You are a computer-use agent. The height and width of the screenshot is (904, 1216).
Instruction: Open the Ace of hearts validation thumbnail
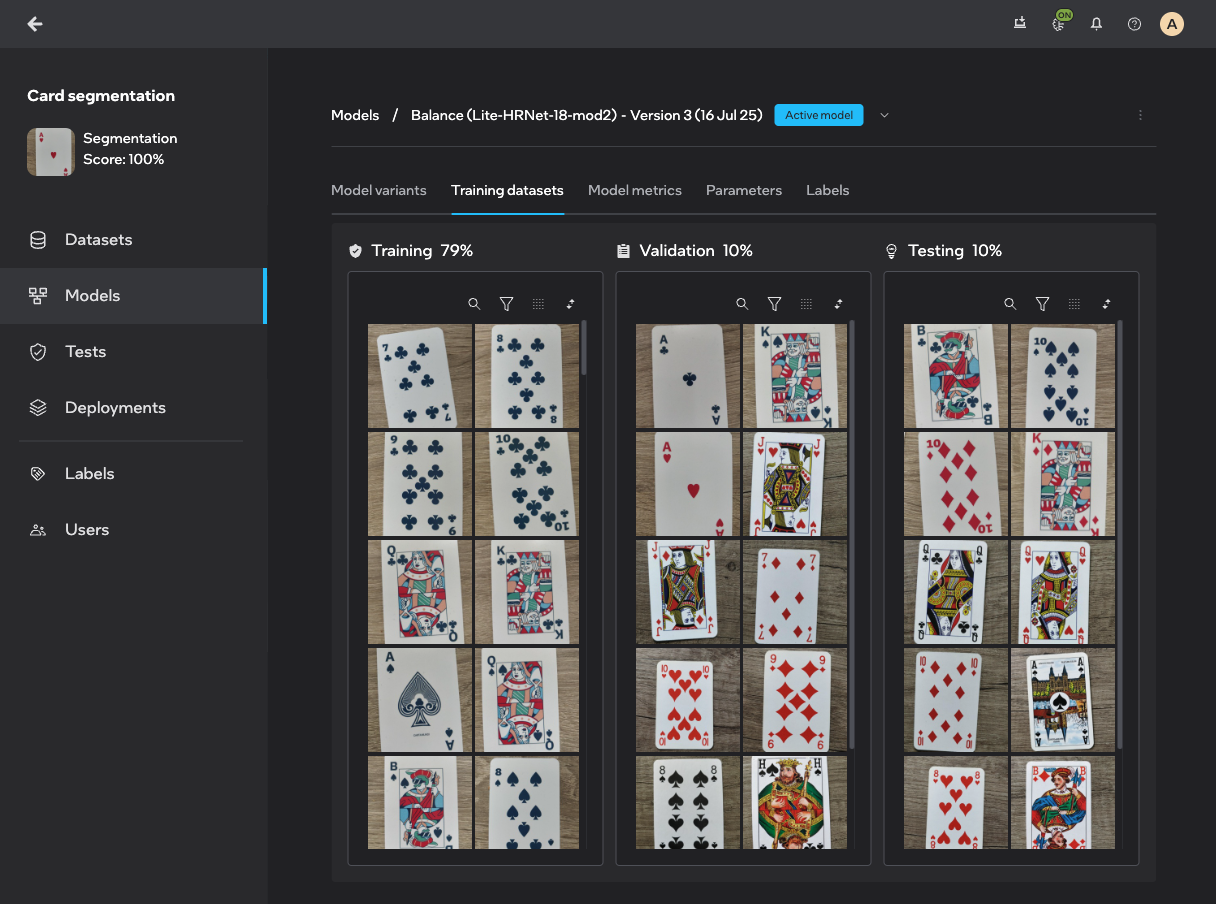pyautogui.click(x=687, y=484)
